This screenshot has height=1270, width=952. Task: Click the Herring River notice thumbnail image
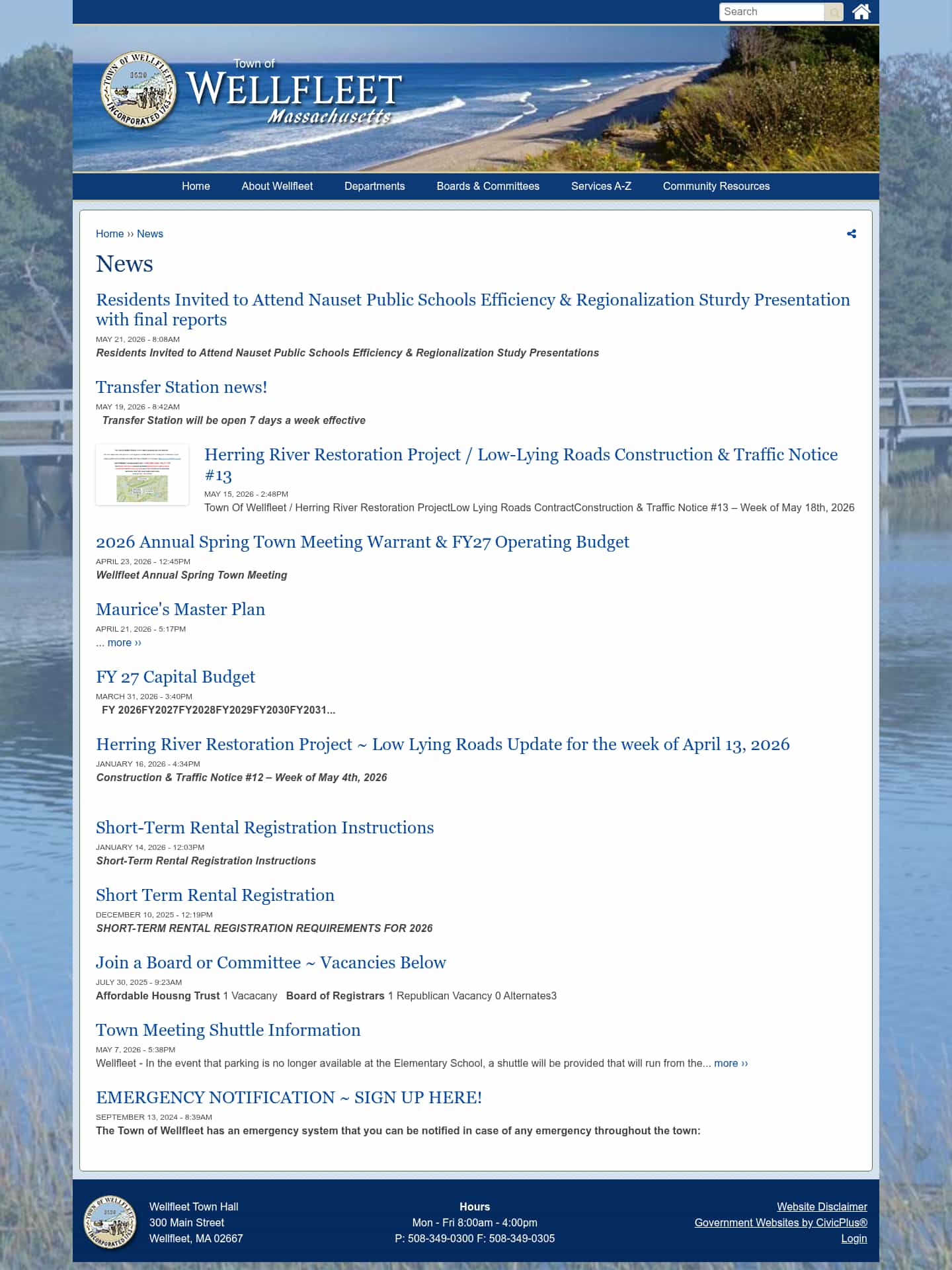(x=142, y=475)
